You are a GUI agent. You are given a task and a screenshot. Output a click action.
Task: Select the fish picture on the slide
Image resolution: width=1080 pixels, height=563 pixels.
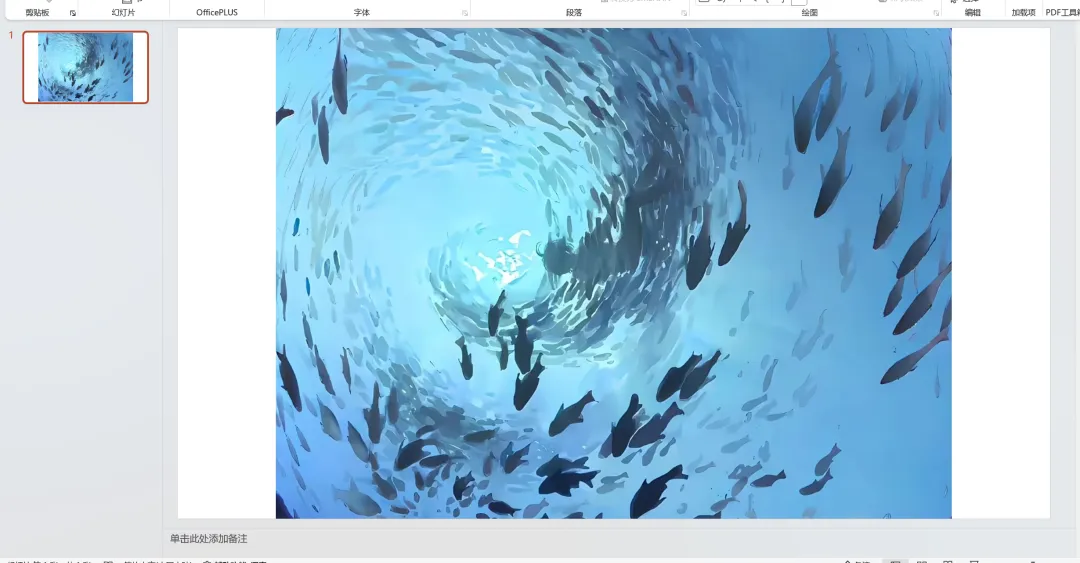614,274
